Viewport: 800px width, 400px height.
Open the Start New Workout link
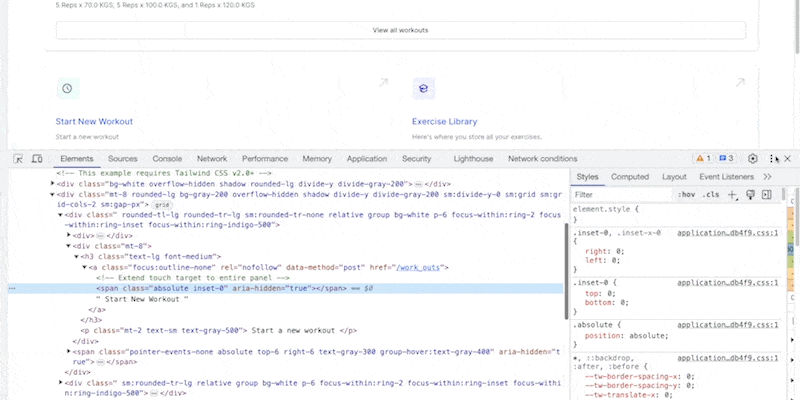tap(94, 121)
